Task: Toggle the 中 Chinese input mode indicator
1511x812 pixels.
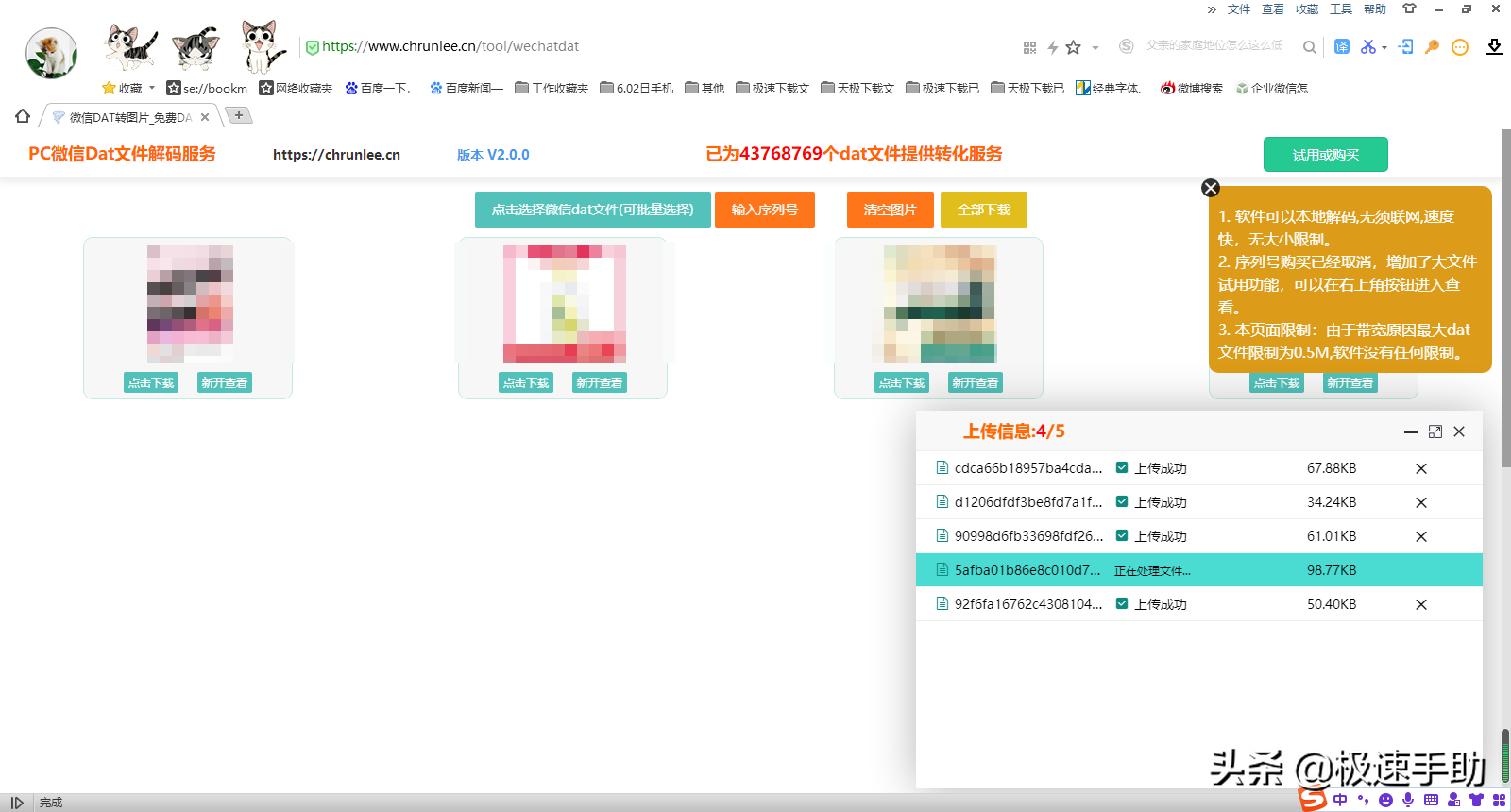Action: 1340,800
